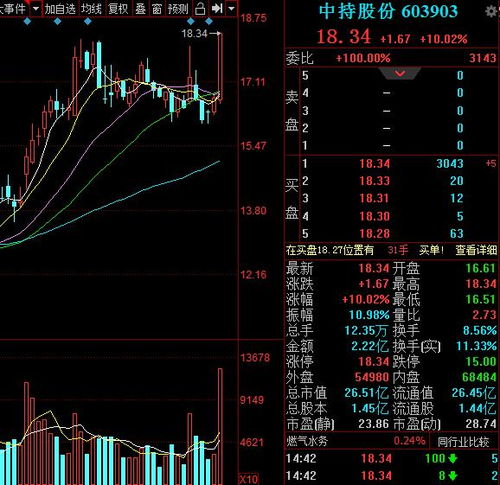Viewport: 500px width, 485px height.
Task: Click the green arrow beside the 8-lot trade
Action: (453, 476)
